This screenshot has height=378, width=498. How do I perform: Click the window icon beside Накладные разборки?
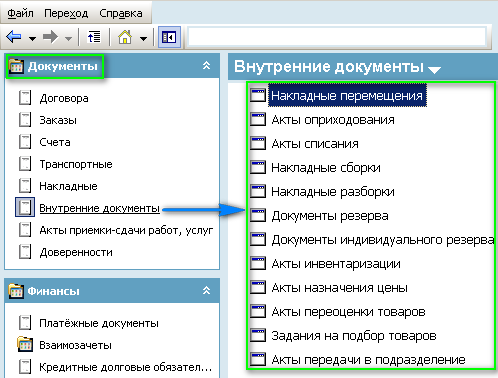tap(258, 191)
